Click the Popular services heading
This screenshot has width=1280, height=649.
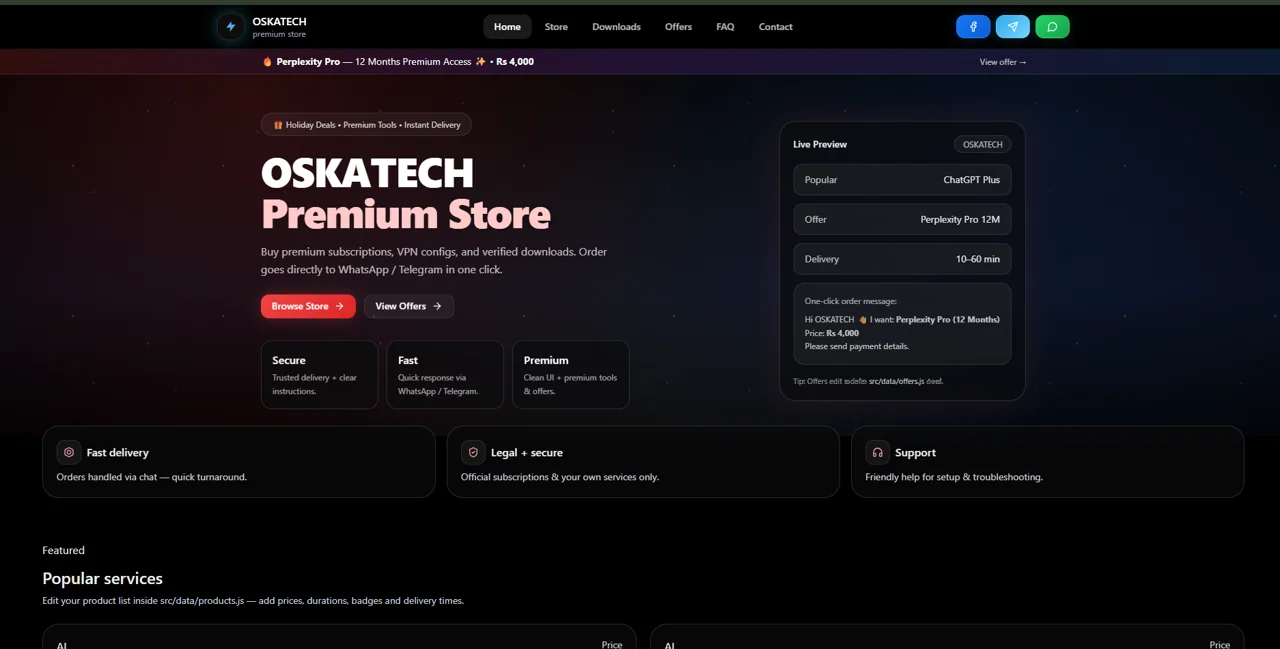click(x=102, y=578)
